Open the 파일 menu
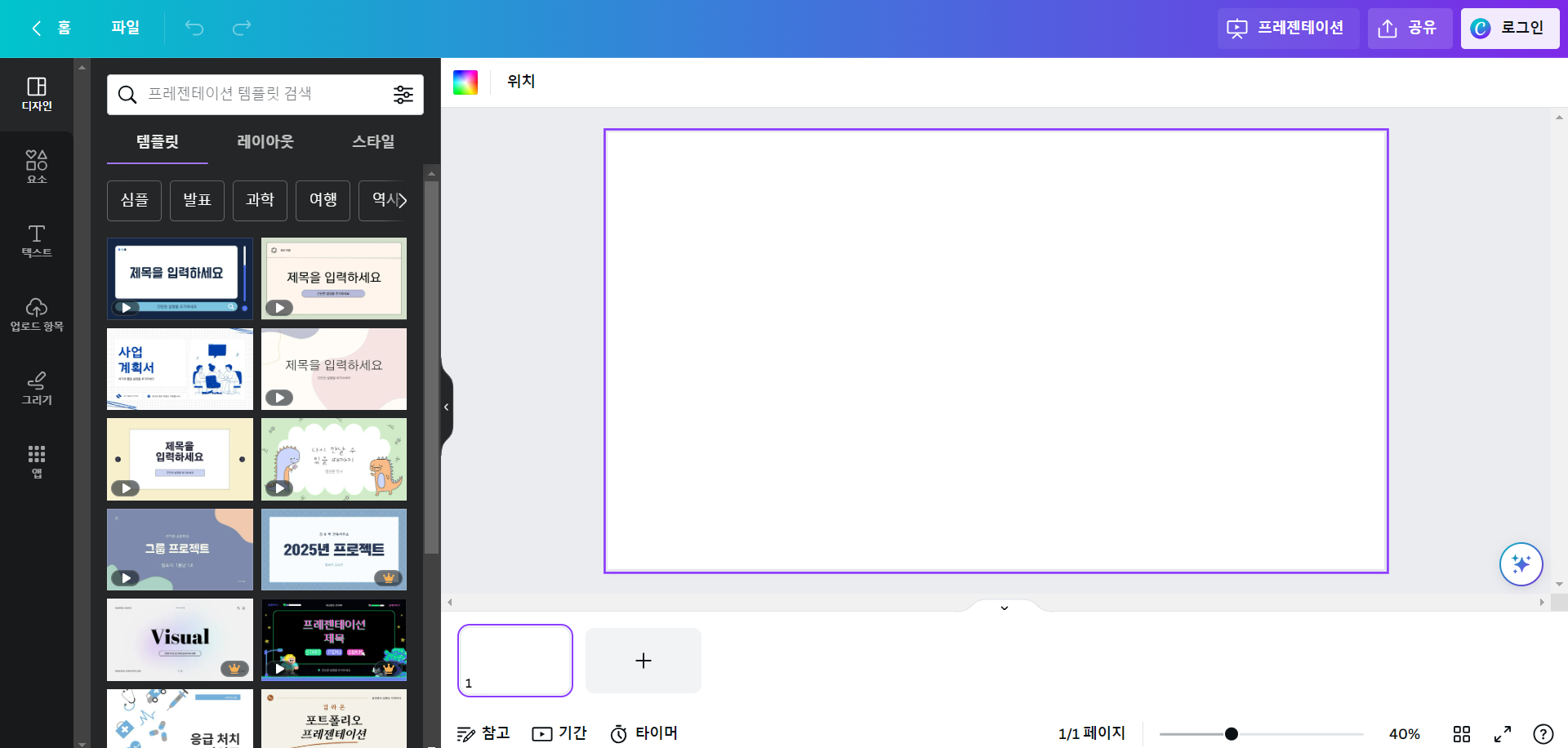The height and width of the screenshot is (748, 1568). click(125, 28)
